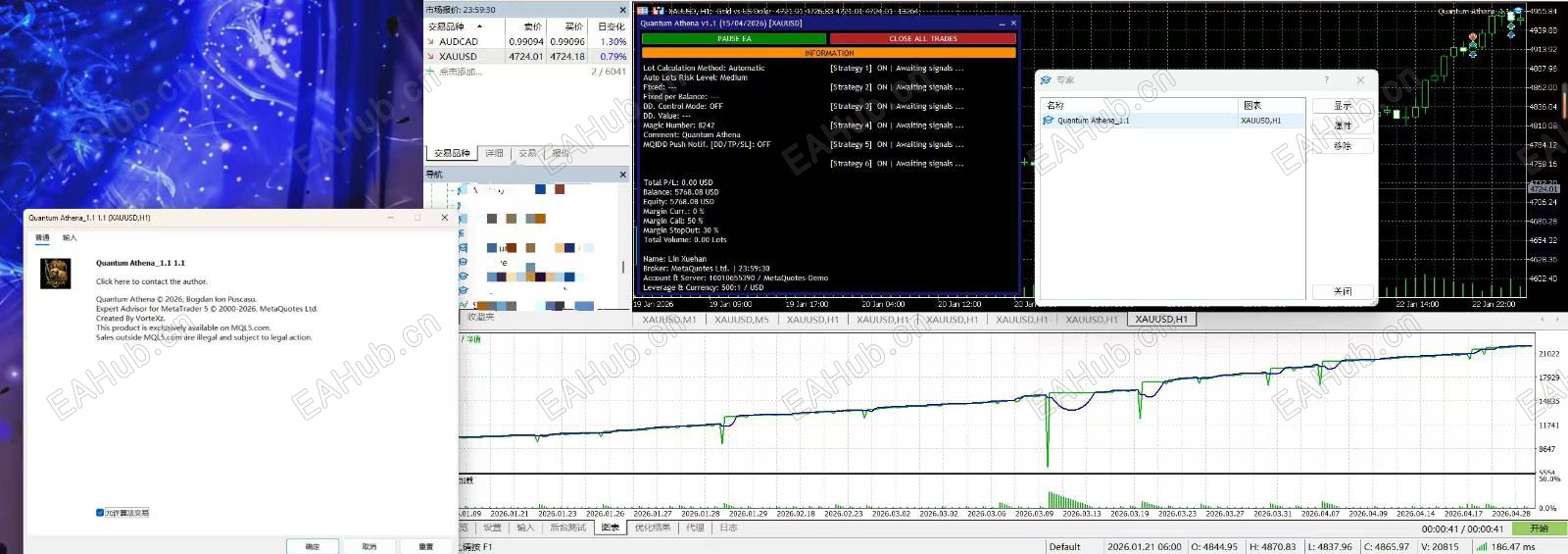The image size is (1568, 554).
Task: Click the 图表 column header in Experts dialog
Action: click(x=1272, y=105)
